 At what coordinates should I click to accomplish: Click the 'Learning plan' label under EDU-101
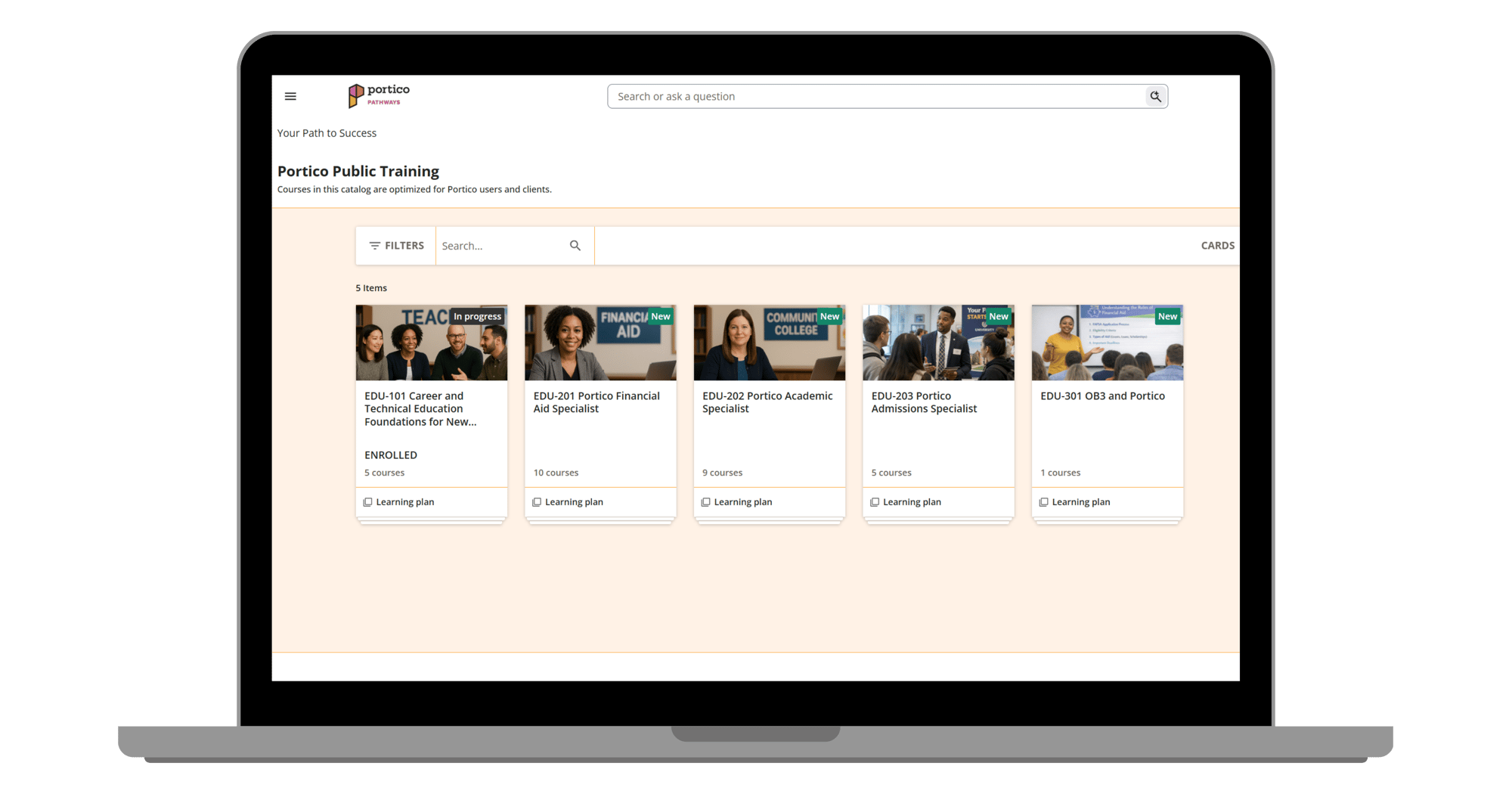[x=405, y=502]
